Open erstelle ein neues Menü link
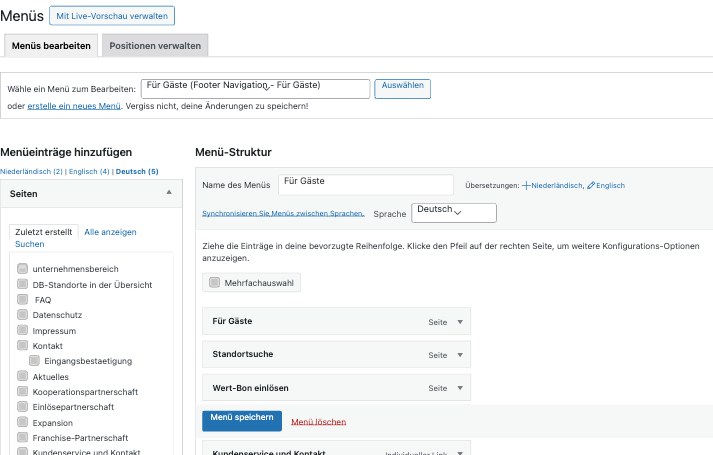 point(74,106)
